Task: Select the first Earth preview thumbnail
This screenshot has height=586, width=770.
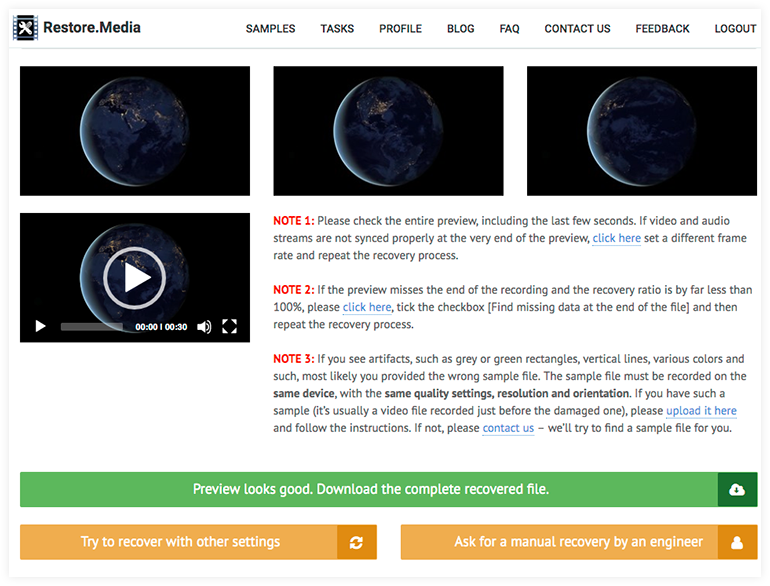Action: pos(135,131)
